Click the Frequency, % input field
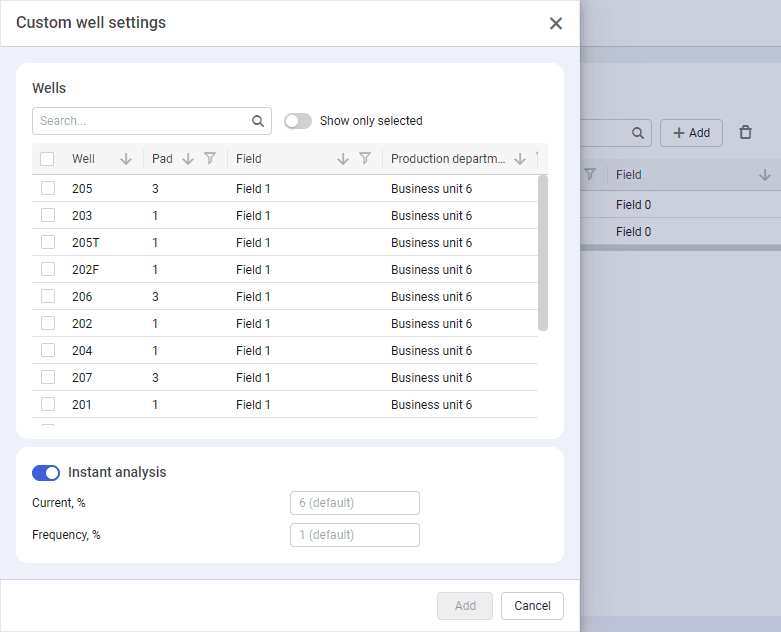 [x=355, y=535]
